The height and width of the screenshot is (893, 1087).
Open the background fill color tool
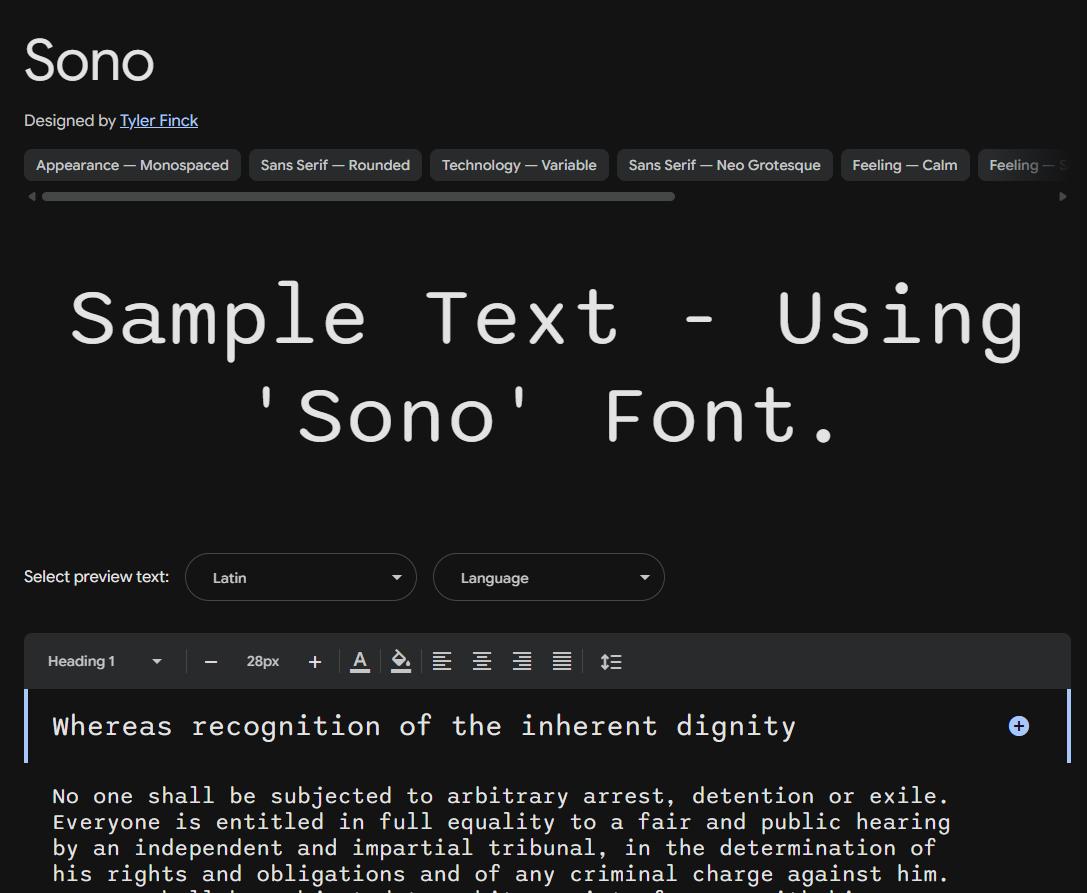click(401, 661)
